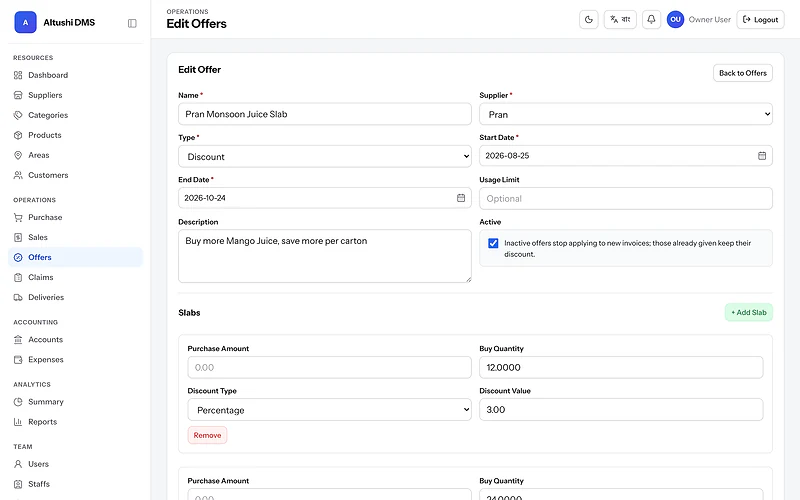The image size is (800, 500).
Task: Click the Products box icon
Action: [x=18, y=135]
